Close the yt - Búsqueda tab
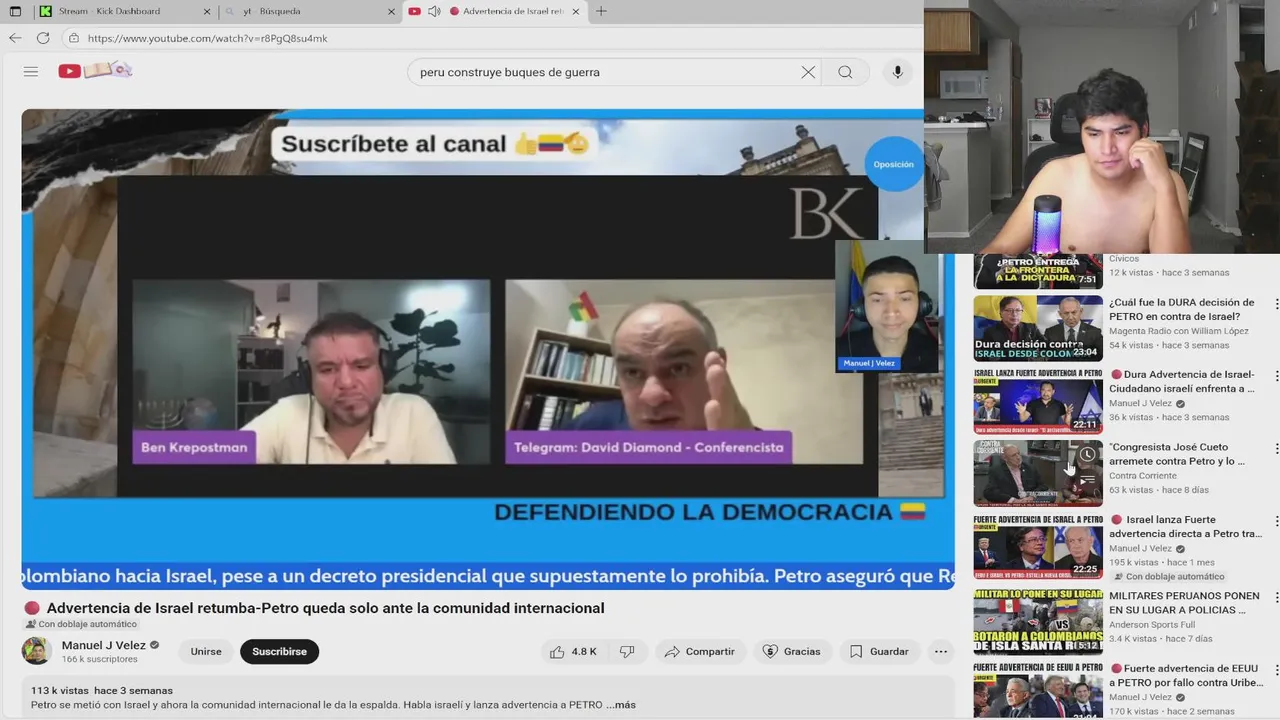The image size is (1280, 720). click(x=391, y=12)
